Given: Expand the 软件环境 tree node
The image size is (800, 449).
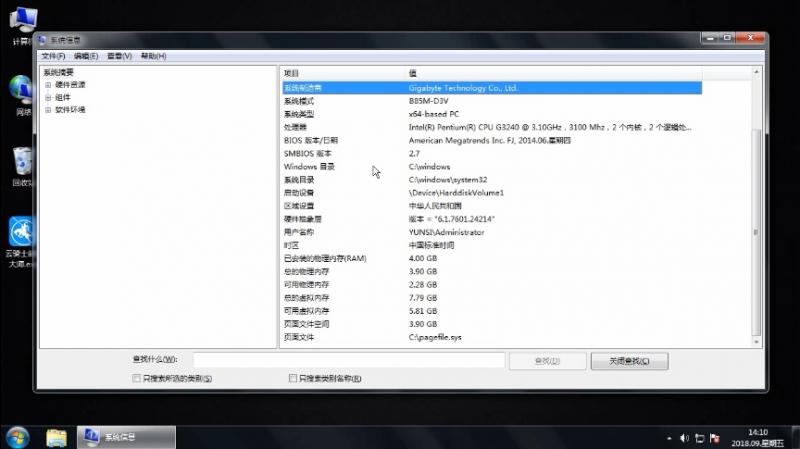Looking at the screenshot, I should click(x=48, y=110).
